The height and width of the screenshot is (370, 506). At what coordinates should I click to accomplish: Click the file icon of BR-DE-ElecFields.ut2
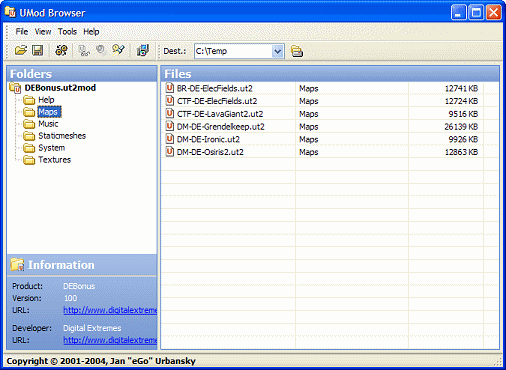(170, 88)
